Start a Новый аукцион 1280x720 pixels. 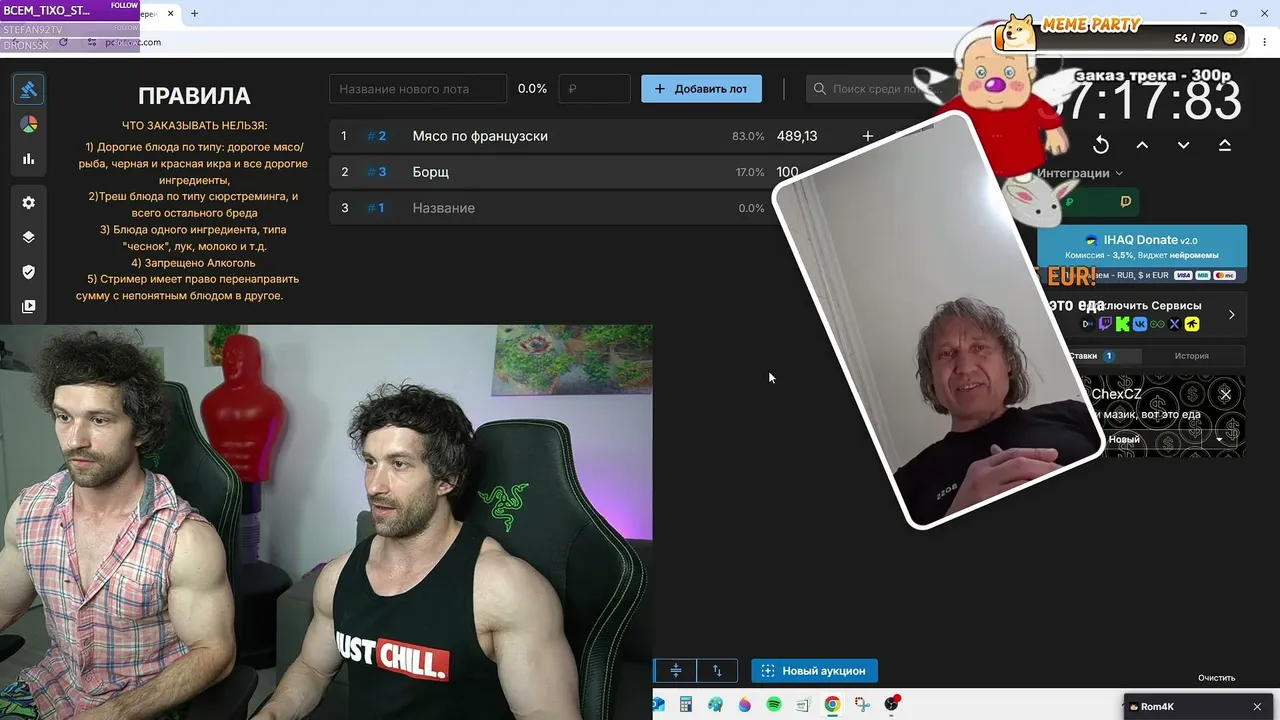814,671
